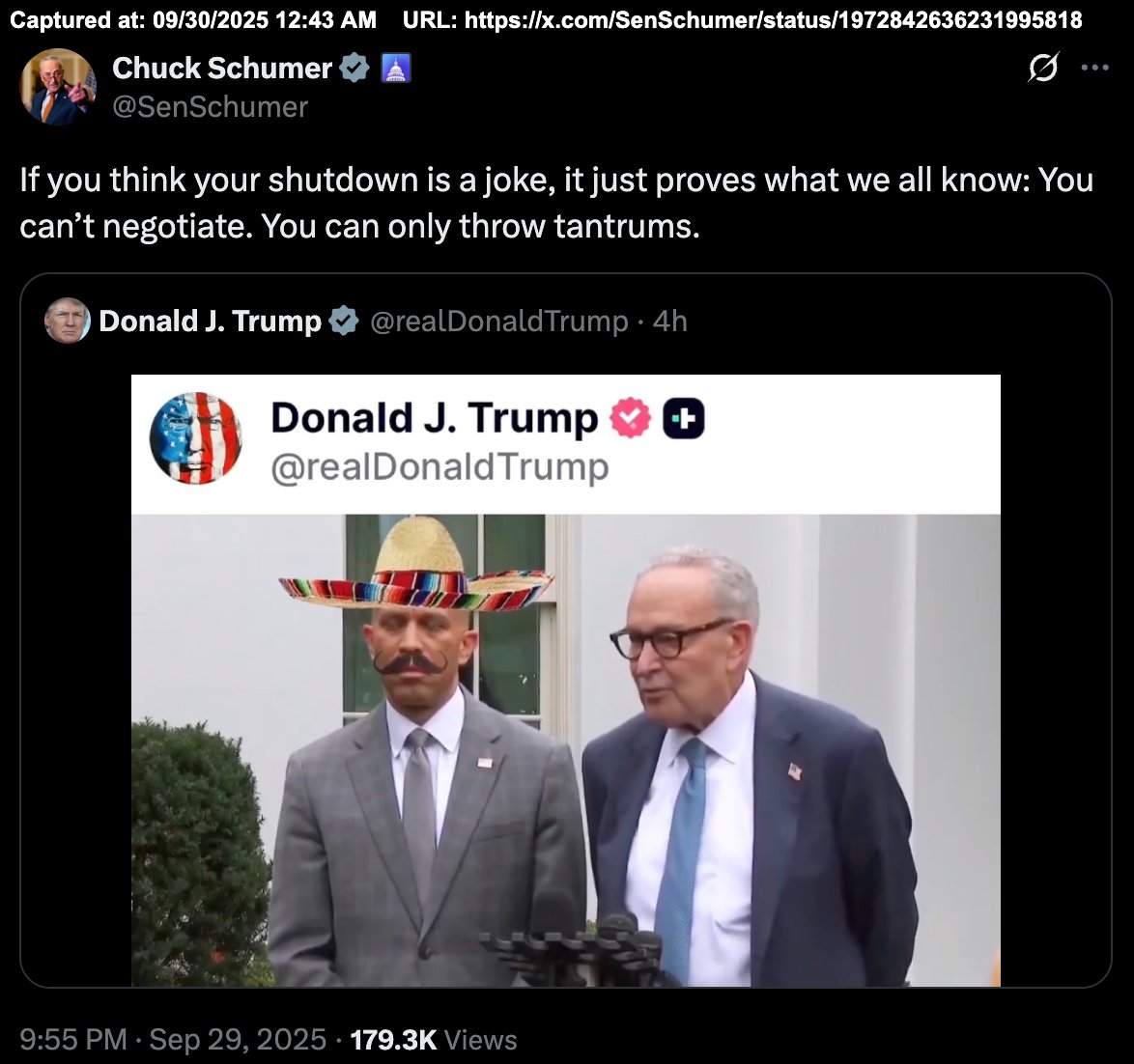Click the @realDonaldTrump handle in quoted tweet
1134x1064 pixels.
499,321
